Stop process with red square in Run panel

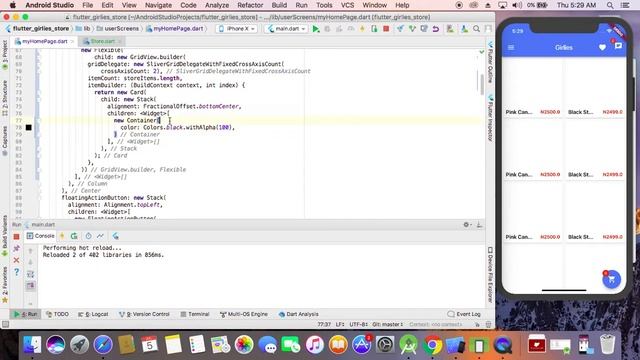[16, 237]
